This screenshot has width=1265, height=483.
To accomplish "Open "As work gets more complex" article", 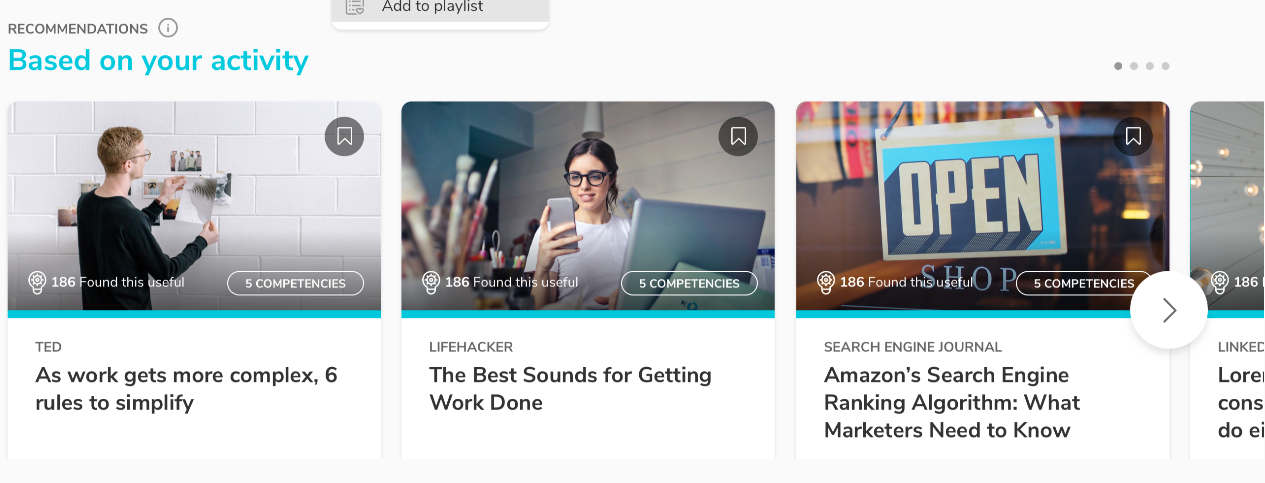I will (x=186, y=389).
